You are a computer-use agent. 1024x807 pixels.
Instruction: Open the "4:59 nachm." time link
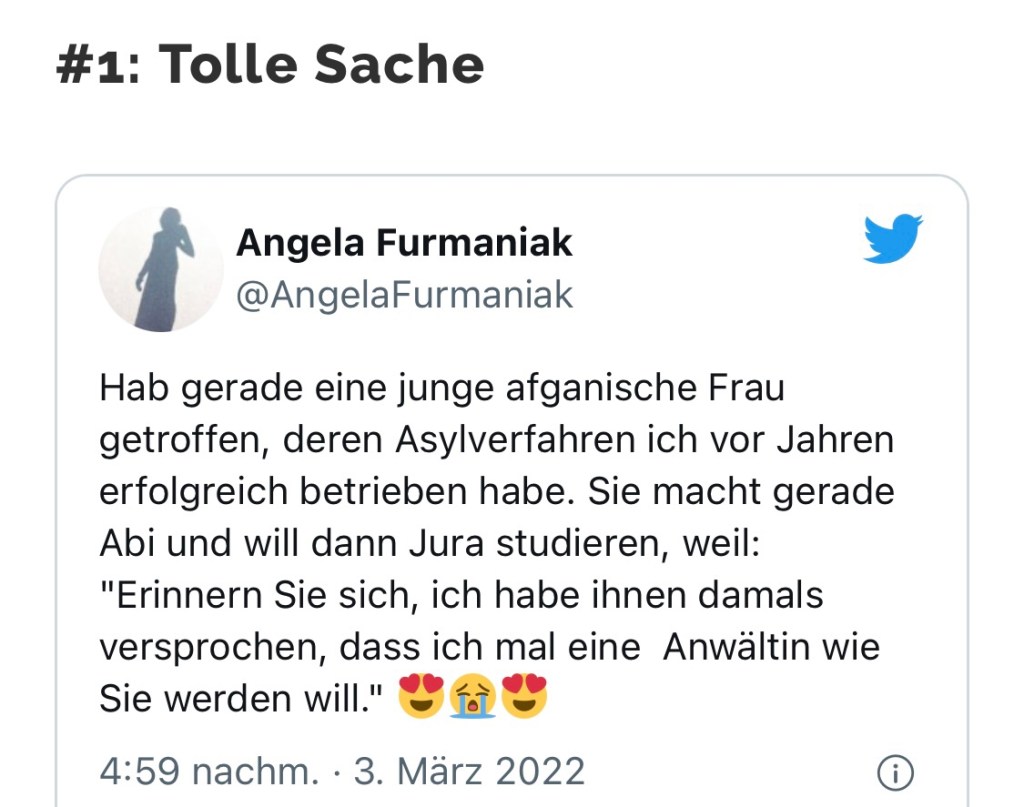pyautogui.click(x=209, y=772)
